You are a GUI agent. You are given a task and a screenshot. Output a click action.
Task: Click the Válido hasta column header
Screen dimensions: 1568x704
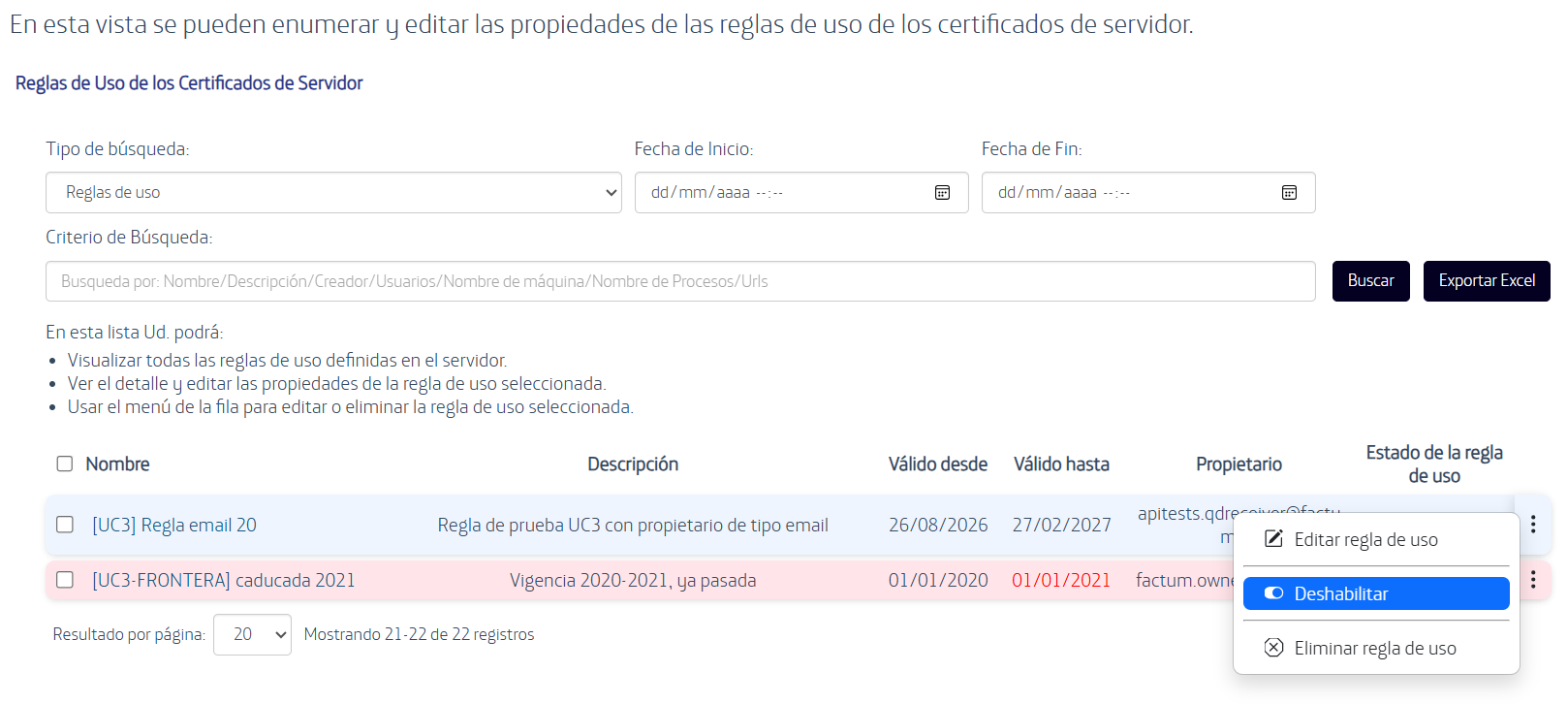pos(1061,464)
